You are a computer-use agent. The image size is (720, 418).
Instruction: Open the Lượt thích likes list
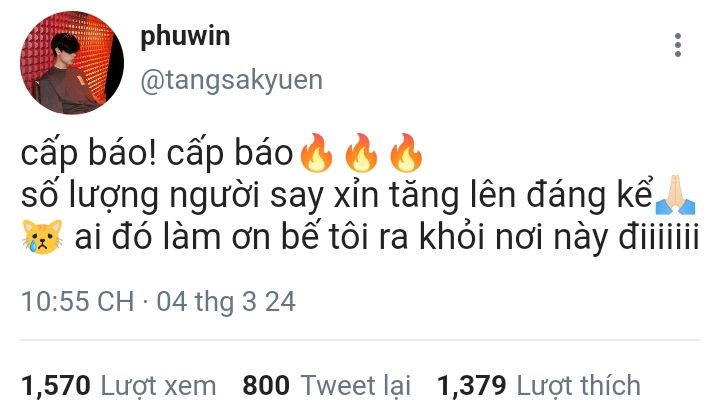pyautogui.click(x=579, y=385)
